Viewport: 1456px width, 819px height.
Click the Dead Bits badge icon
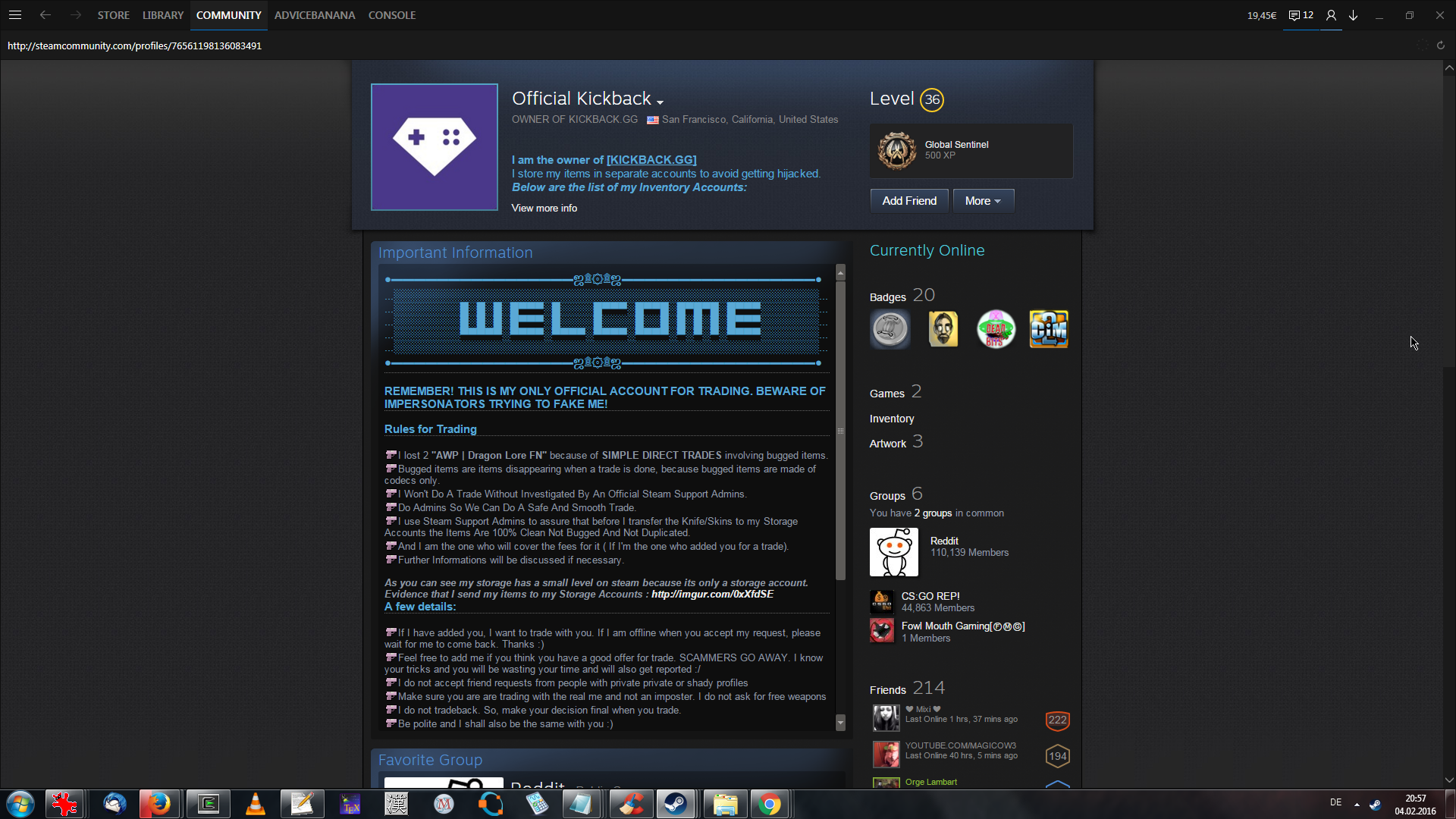(x=995, y=329)
